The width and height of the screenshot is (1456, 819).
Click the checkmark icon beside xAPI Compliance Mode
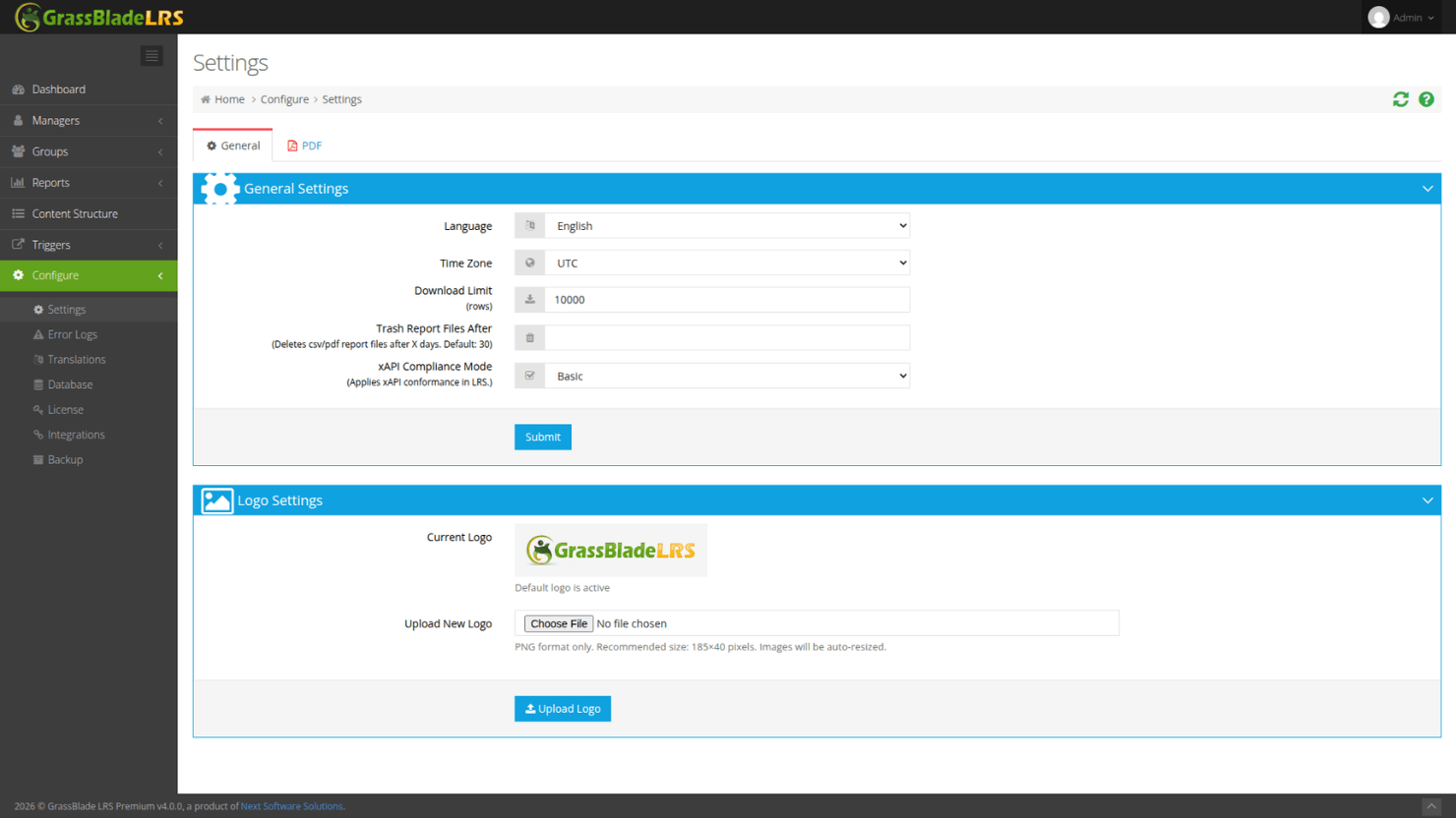coord(530,376)
